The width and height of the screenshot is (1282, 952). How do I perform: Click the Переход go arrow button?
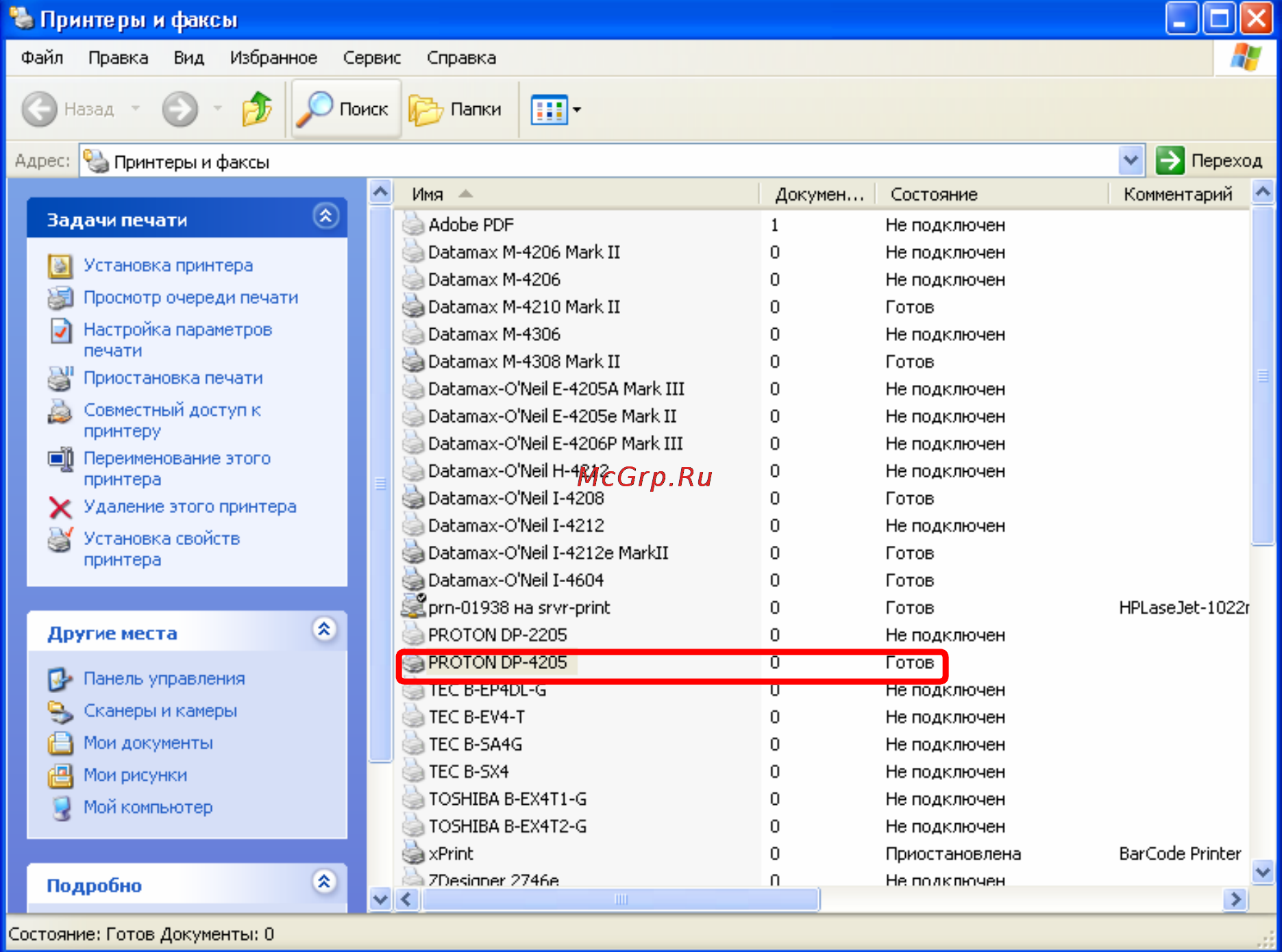point(1170,160)
